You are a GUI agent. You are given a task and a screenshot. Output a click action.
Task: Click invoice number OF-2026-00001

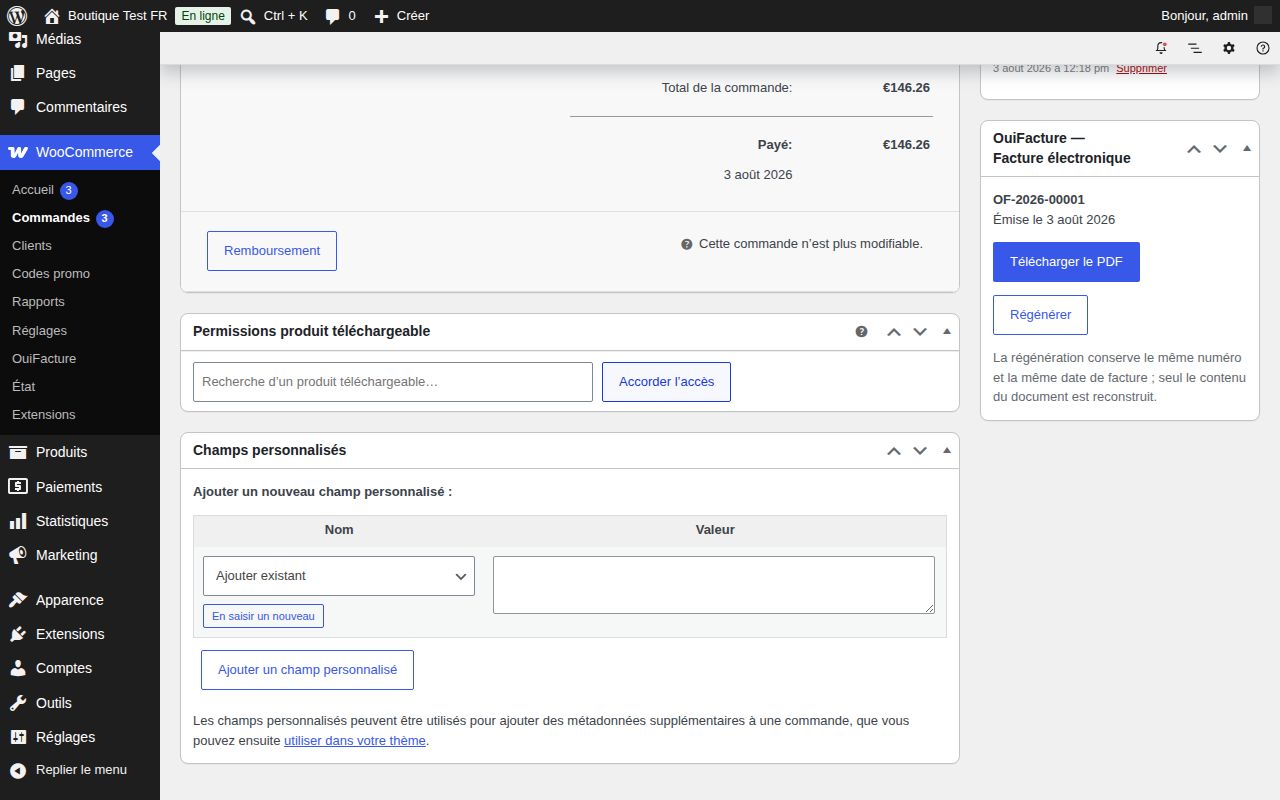coord(1039,200)
